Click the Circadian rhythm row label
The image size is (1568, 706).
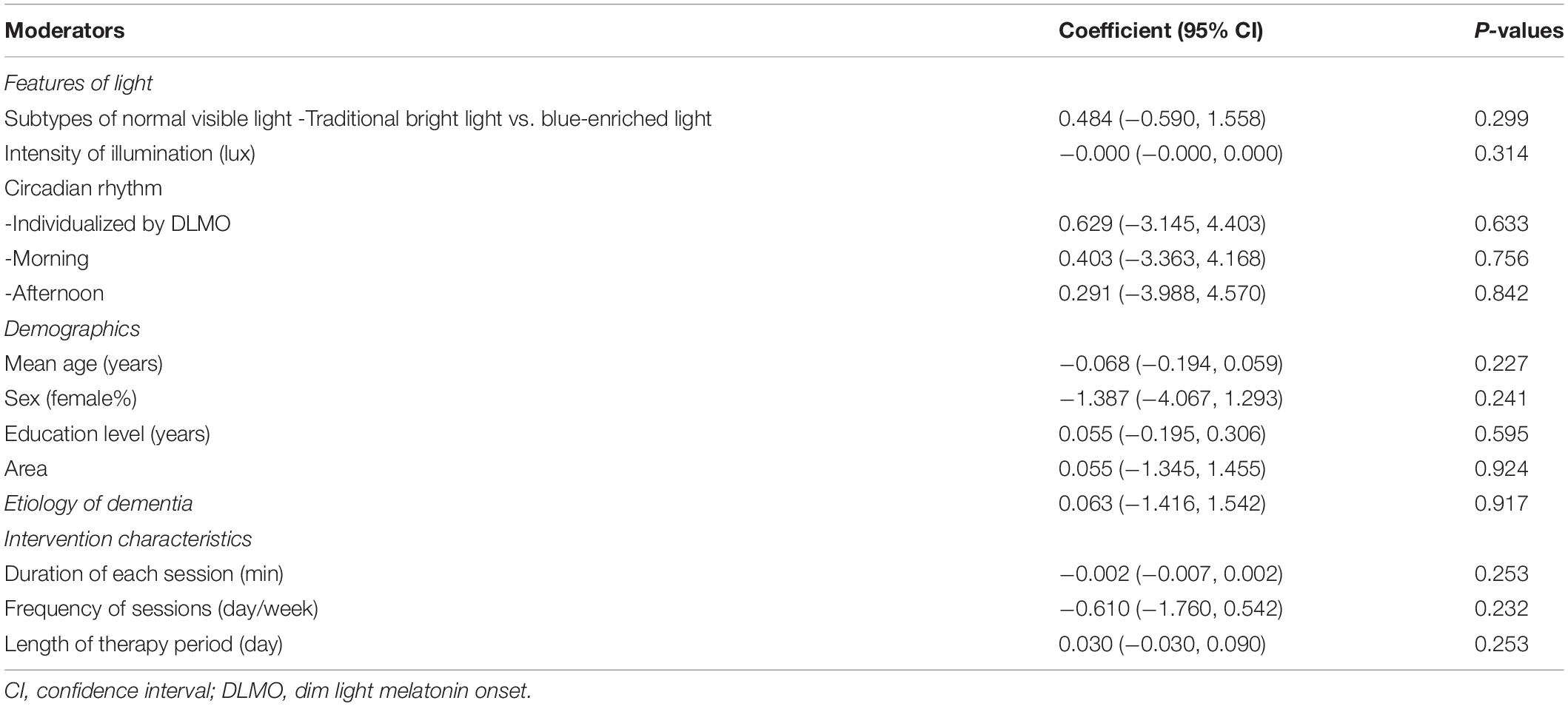[83, 188]
